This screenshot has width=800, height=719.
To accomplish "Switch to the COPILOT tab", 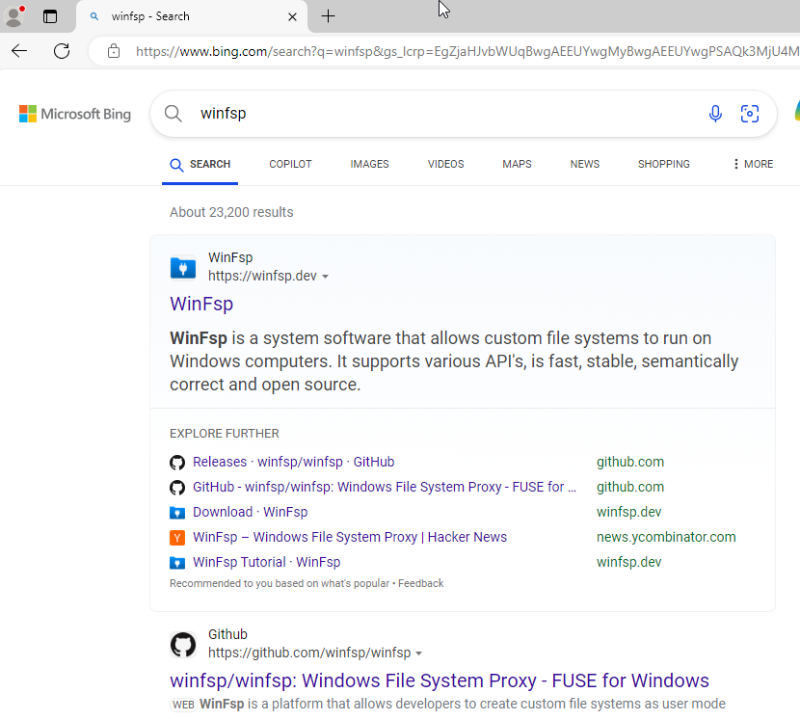I will pyautogui.click(x=290, y=164).
